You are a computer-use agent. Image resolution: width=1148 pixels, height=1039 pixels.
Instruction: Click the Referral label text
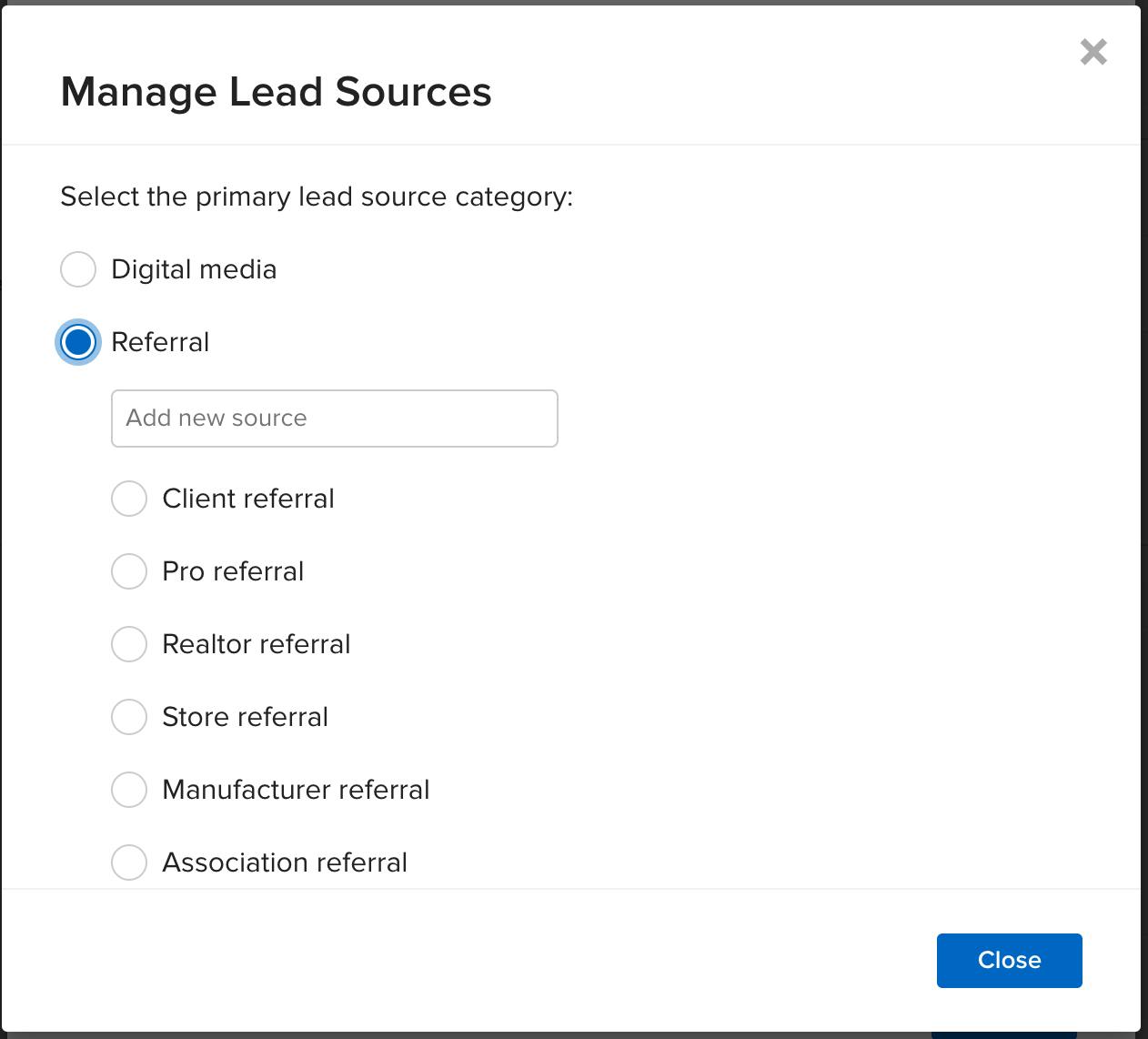(160, 342)
